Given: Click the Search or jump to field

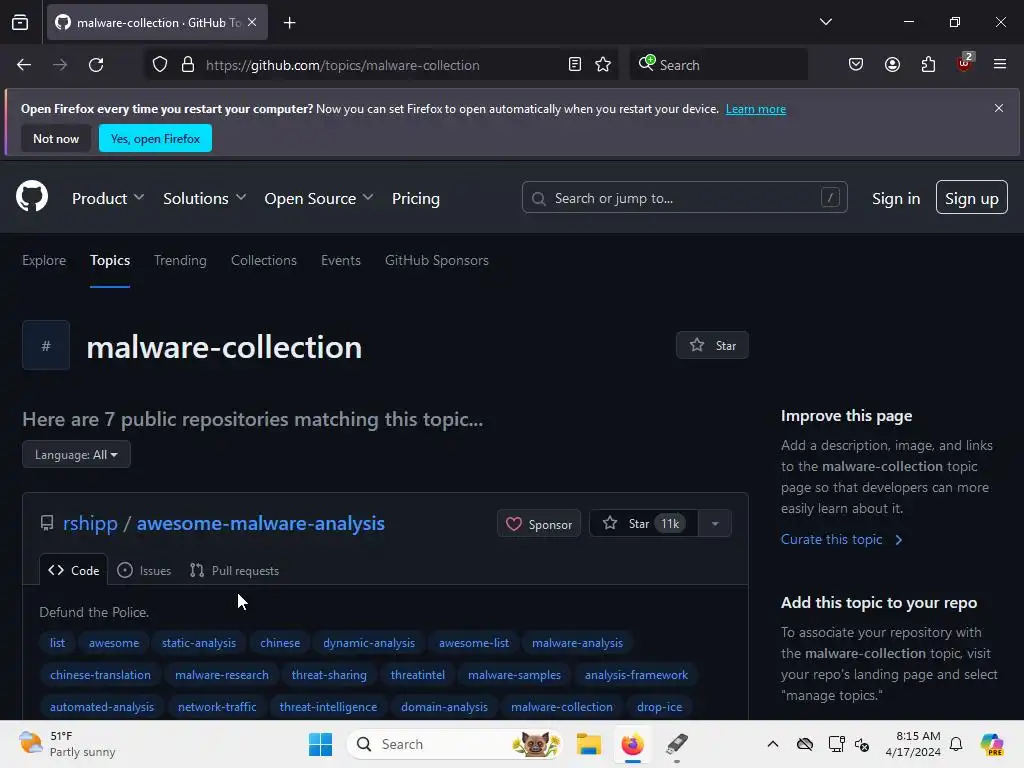Looking at the screenshot, I should coord(684,198).
